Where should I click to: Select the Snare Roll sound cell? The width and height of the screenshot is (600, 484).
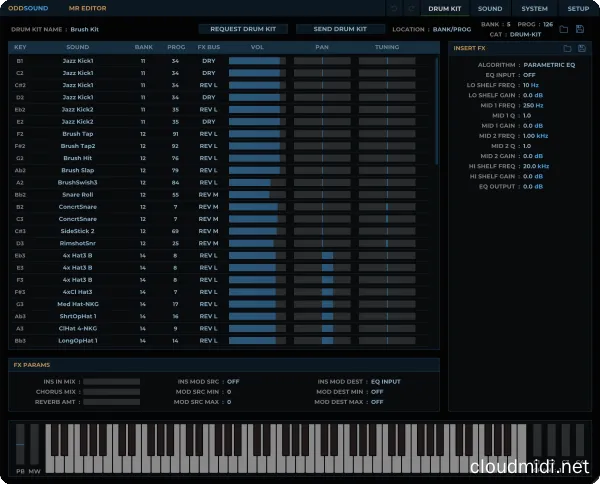coord(78,195)
